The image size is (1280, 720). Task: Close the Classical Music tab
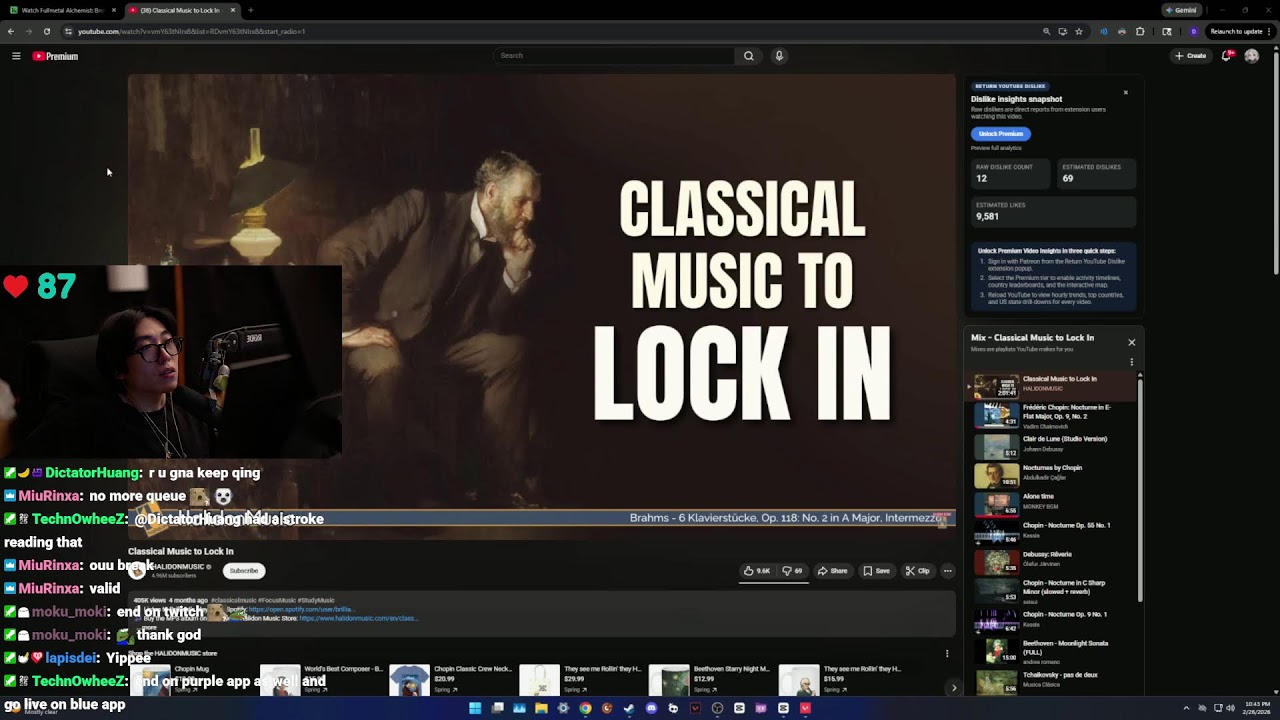coord(233,10)
